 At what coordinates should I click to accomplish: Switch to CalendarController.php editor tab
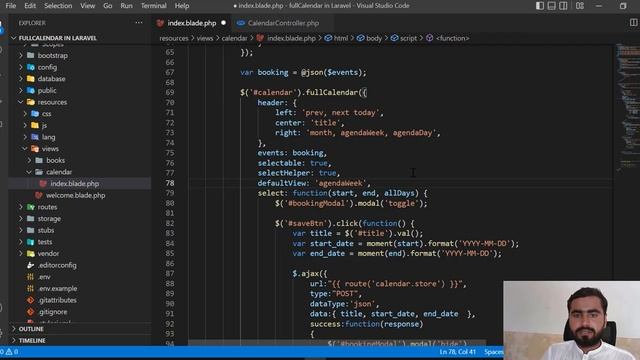click(283, 23)
